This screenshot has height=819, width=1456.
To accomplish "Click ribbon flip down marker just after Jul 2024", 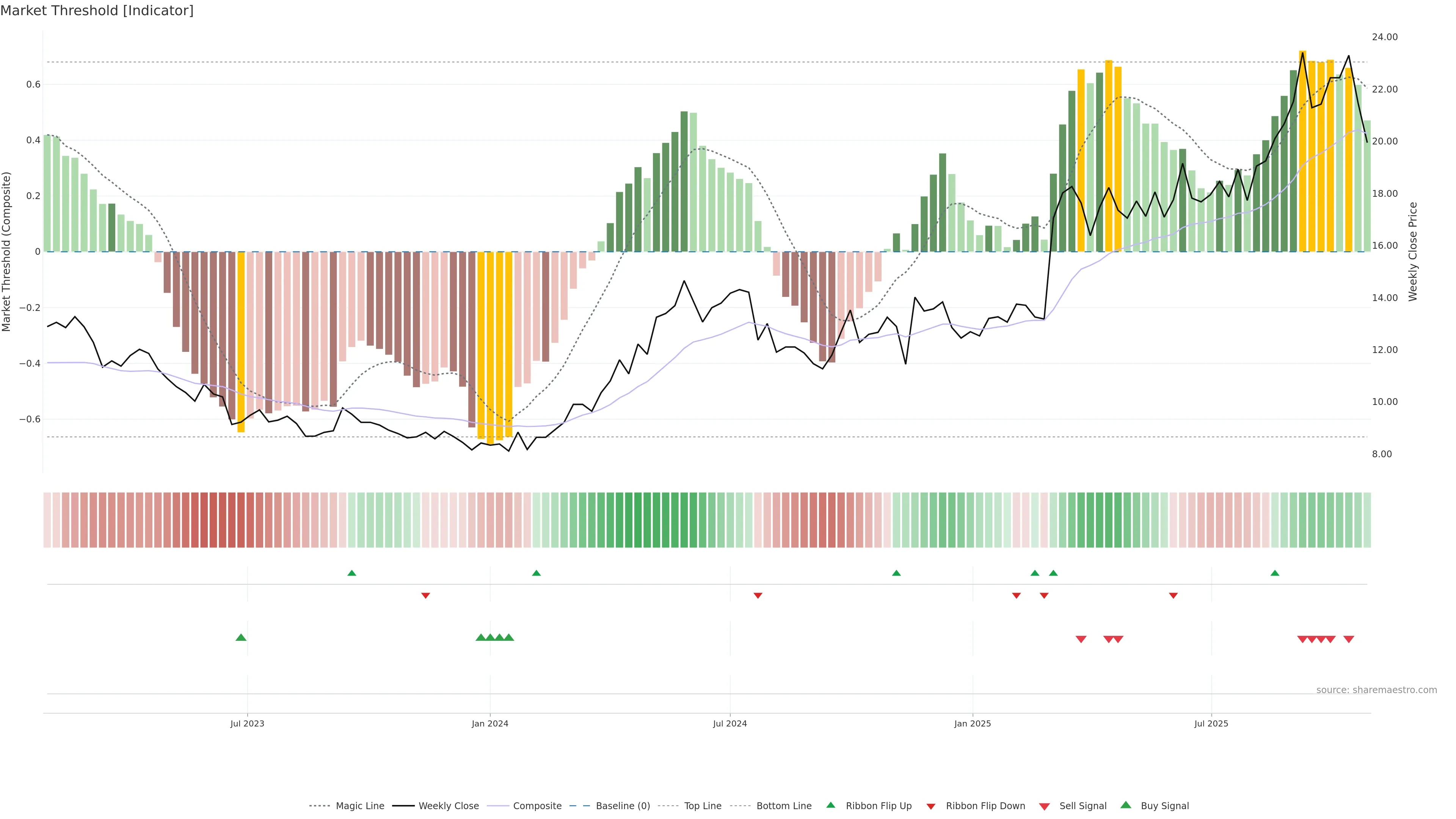I will 758,595.
